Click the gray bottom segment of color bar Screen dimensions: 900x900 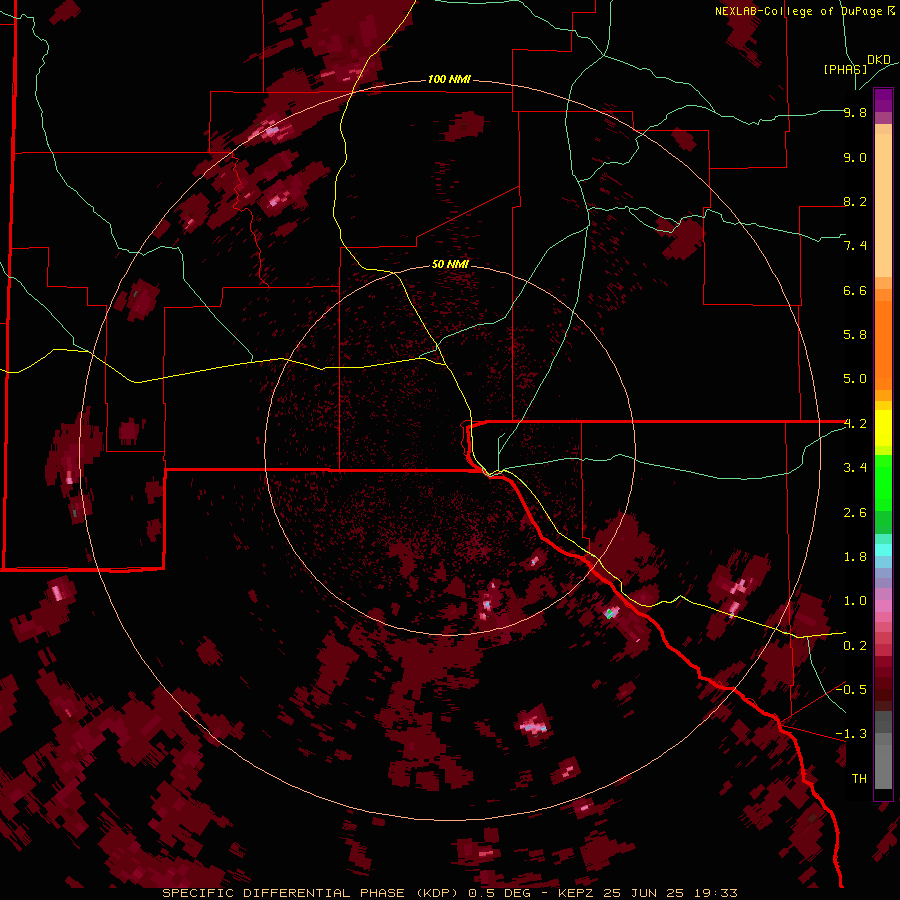point(883,752)
